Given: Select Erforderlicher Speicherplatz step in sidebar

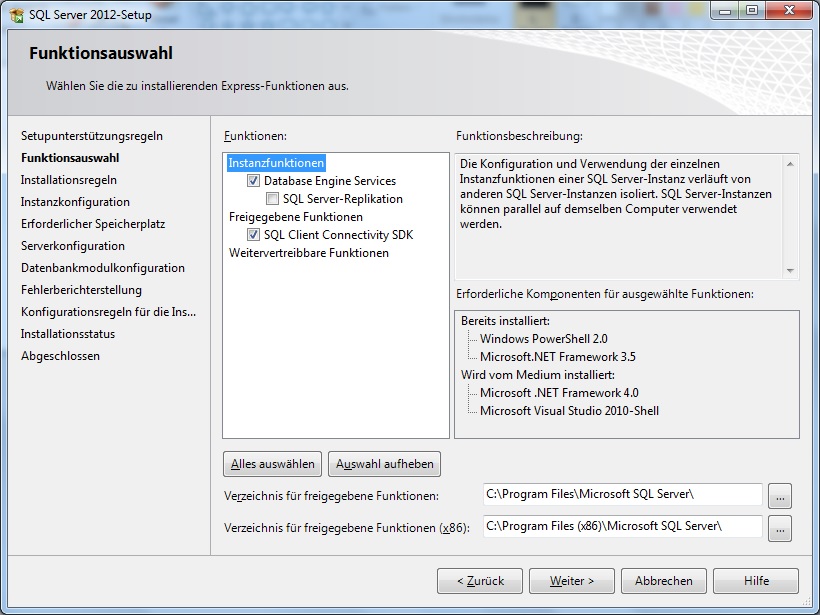Looking at the screenshot, I should [93, 224].
